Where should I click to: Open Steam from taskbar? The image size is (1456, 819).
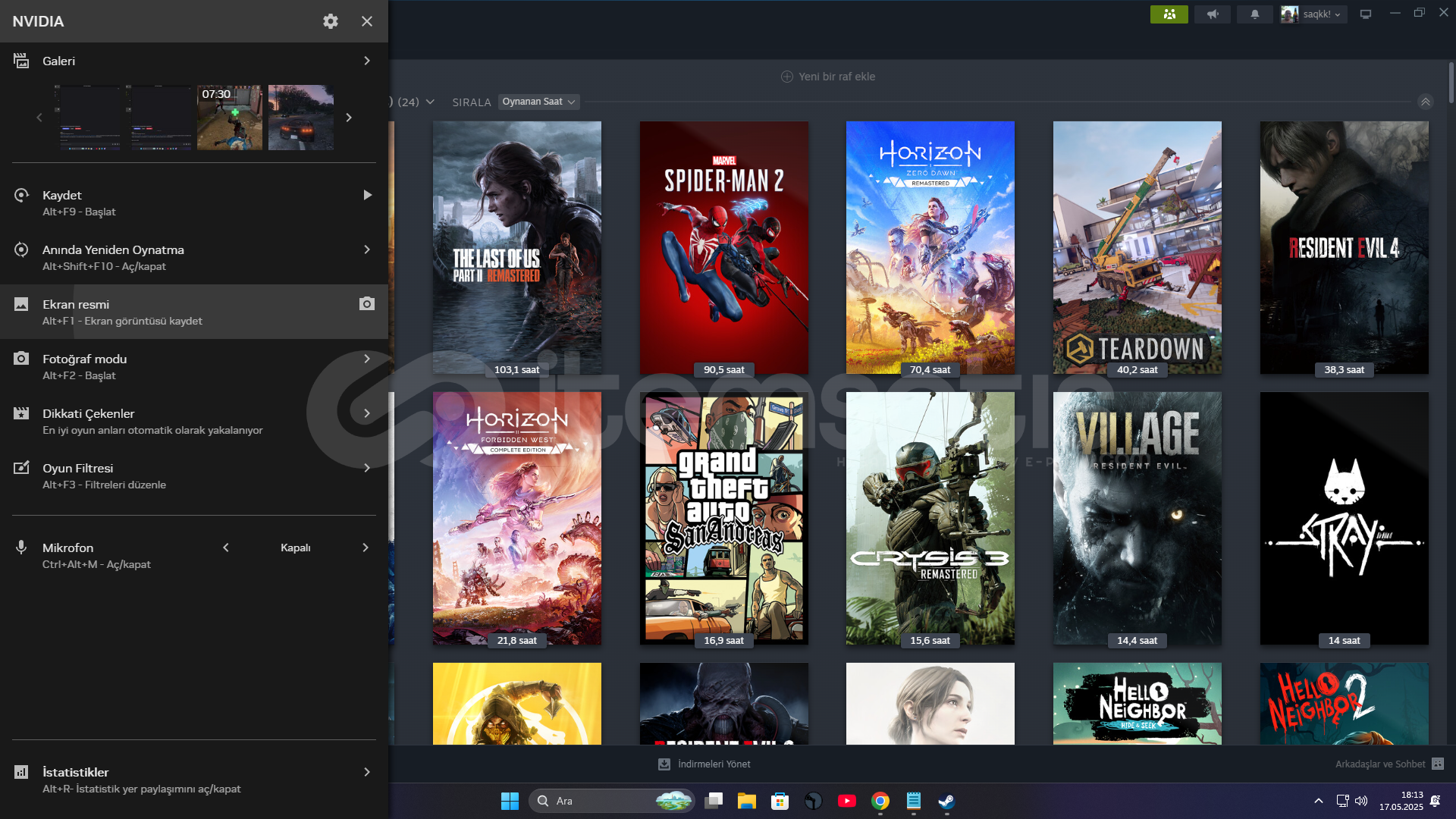[x=946, y=801]
